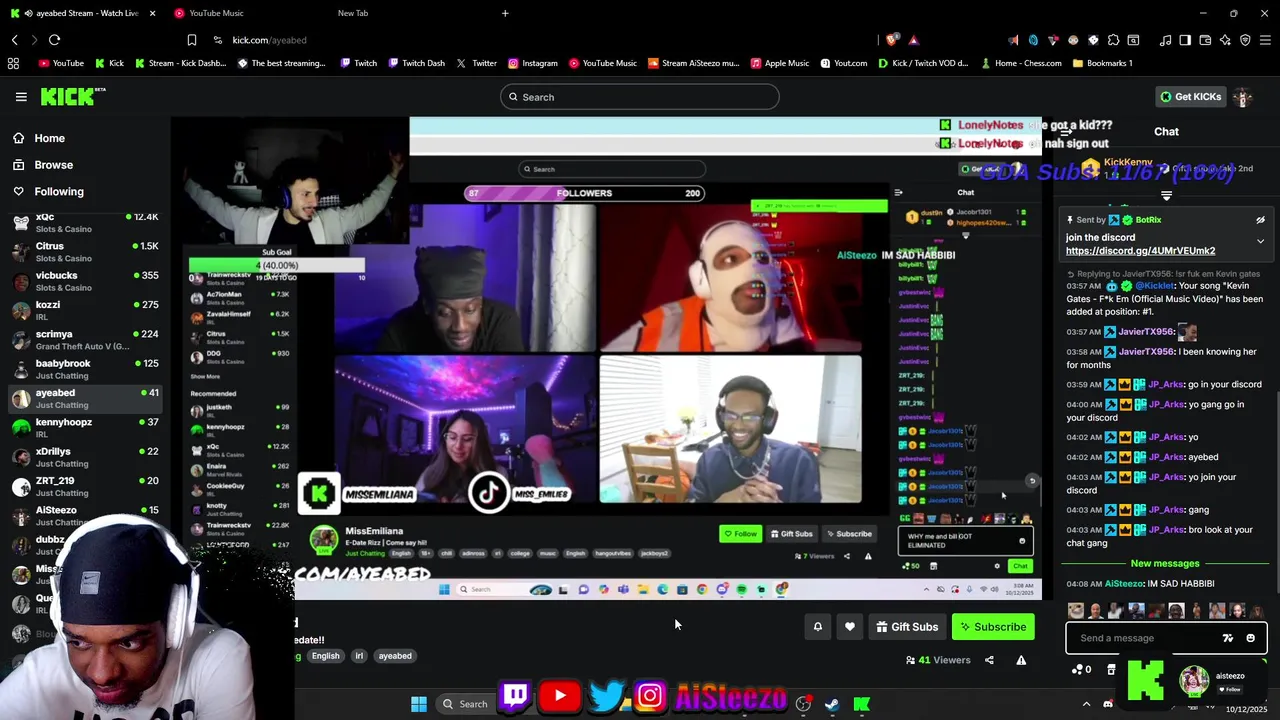Click the music note playlist icon in toolbar
This screenshot has height=720, width=1280.
pyautogui.click(x=1165, y=40)
